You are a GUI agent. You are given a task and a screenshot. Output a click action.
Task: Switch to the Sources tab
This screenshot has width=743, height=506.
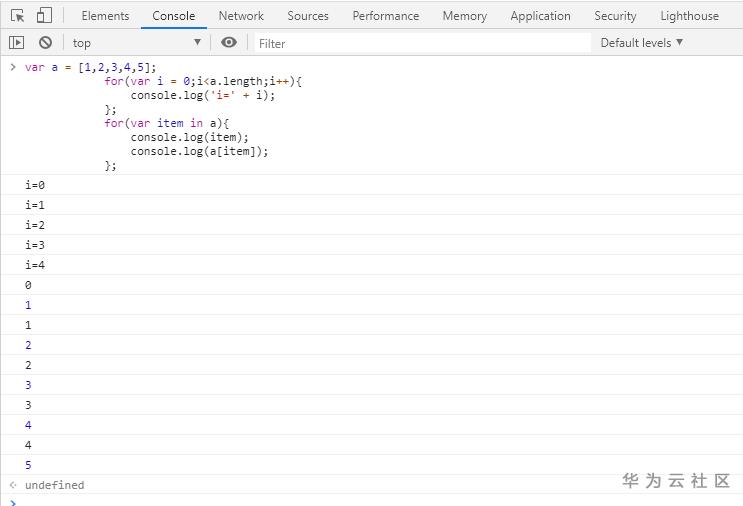point(308,16)
